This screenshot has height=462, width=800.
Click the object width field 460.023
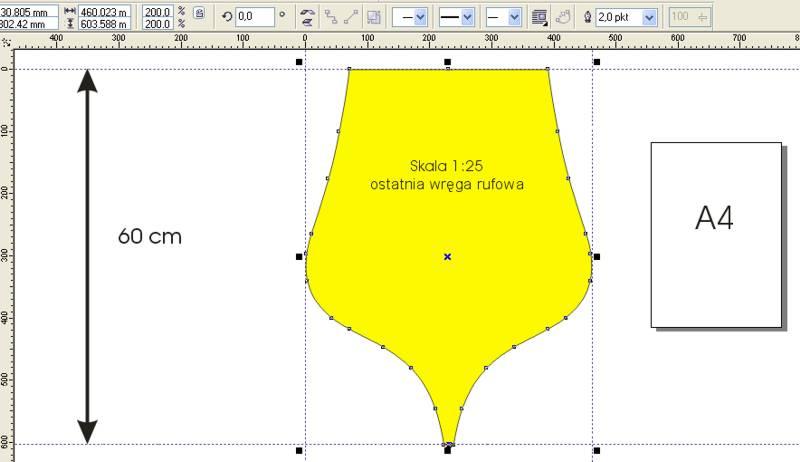click(x=105, y=11)
